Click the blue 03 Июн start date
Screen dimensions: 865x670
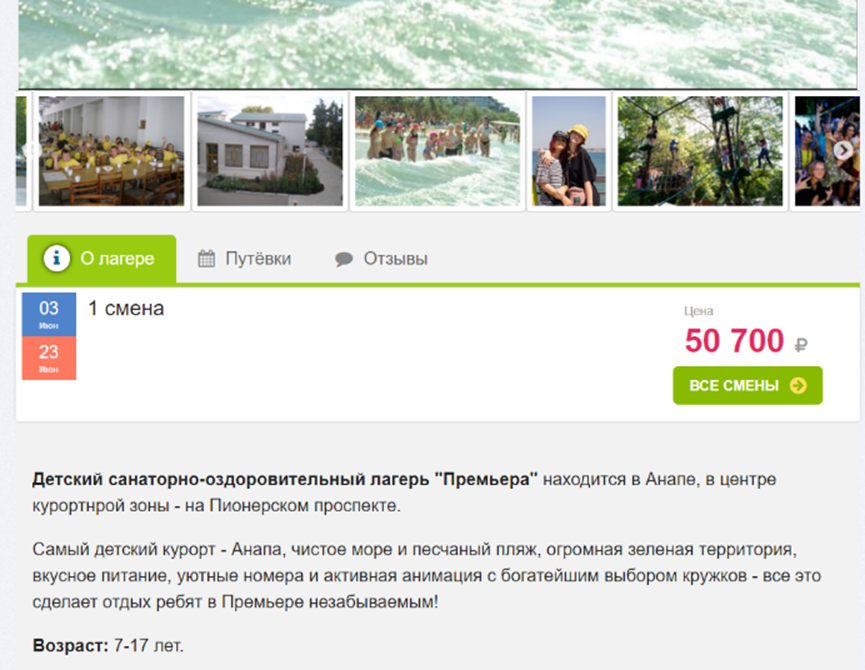[49, 314]
